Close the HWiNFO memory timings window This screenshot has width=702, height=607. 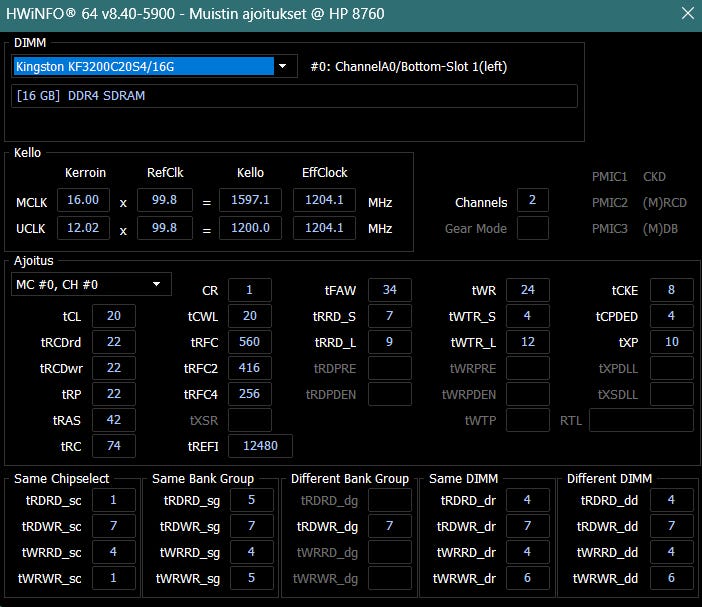point(686,14)
